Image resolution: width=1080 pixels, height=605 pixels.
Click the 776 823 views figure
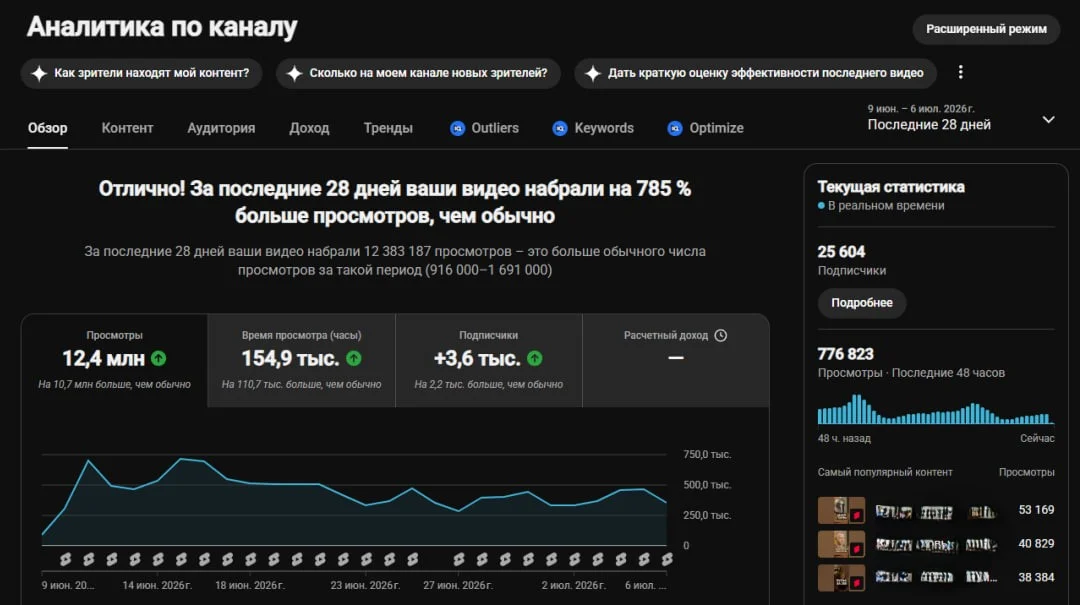pyautogui.click(x=845, y=354)
